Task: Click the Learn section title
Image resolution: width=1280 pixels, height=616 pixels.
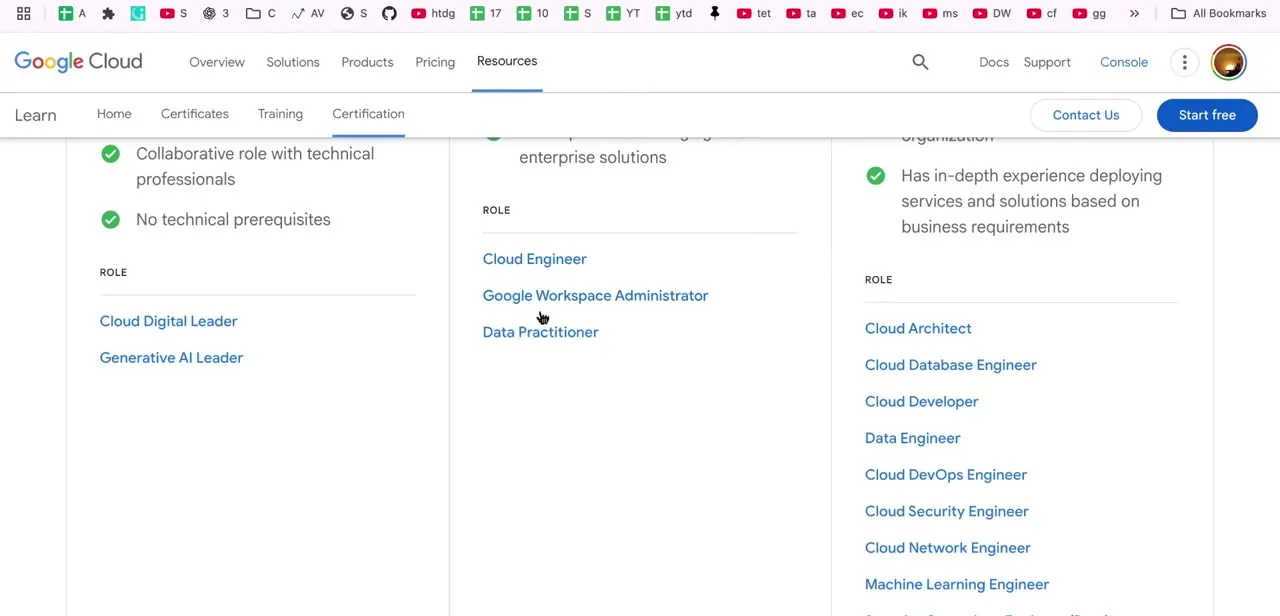Action: (x=35, y=115)
